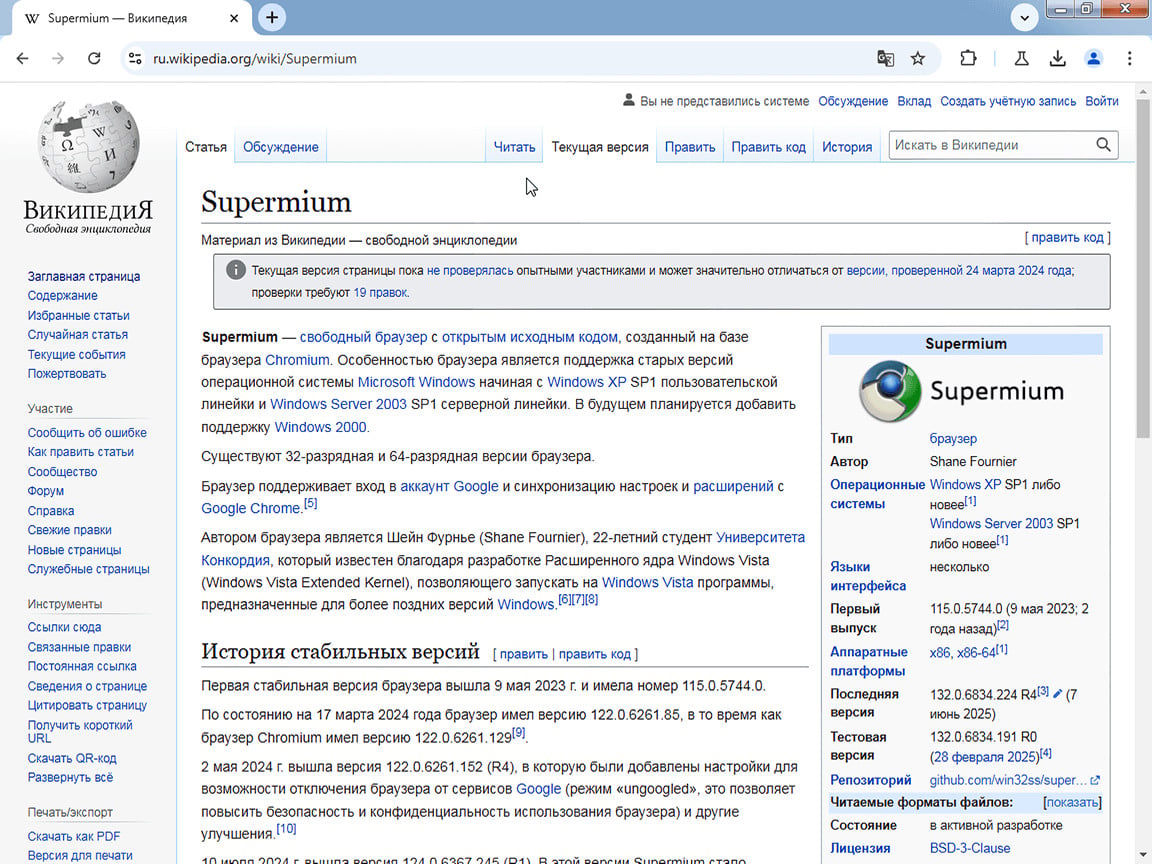Screen dimensions: 1152x864
Task: Follow the Chromium link in the intro
Action: click(x=297, y=360)
